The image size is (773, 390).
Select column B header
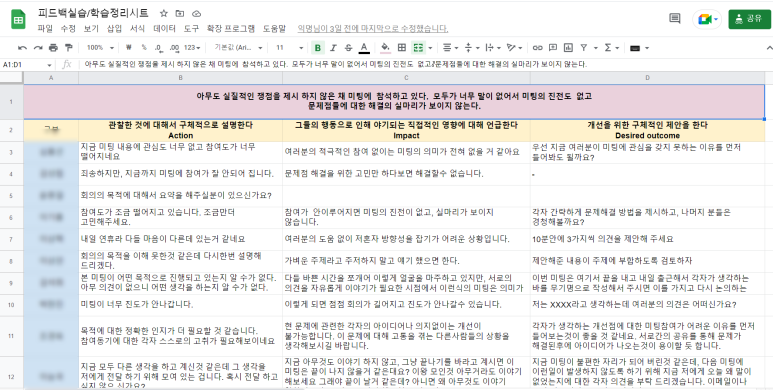(180, 78)
